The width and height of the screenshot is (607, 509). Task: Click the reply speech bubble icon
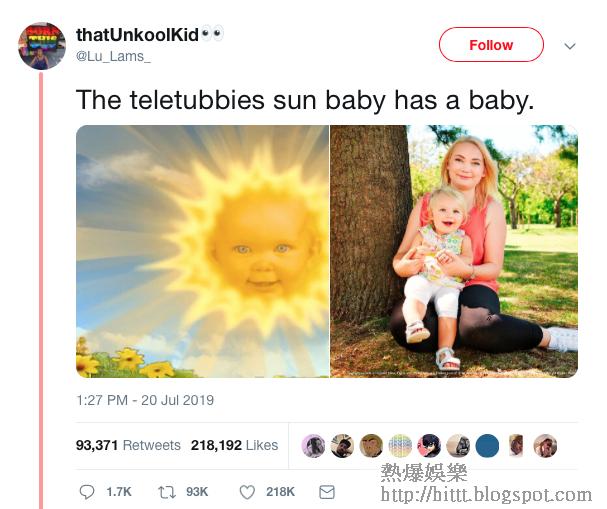87,492
